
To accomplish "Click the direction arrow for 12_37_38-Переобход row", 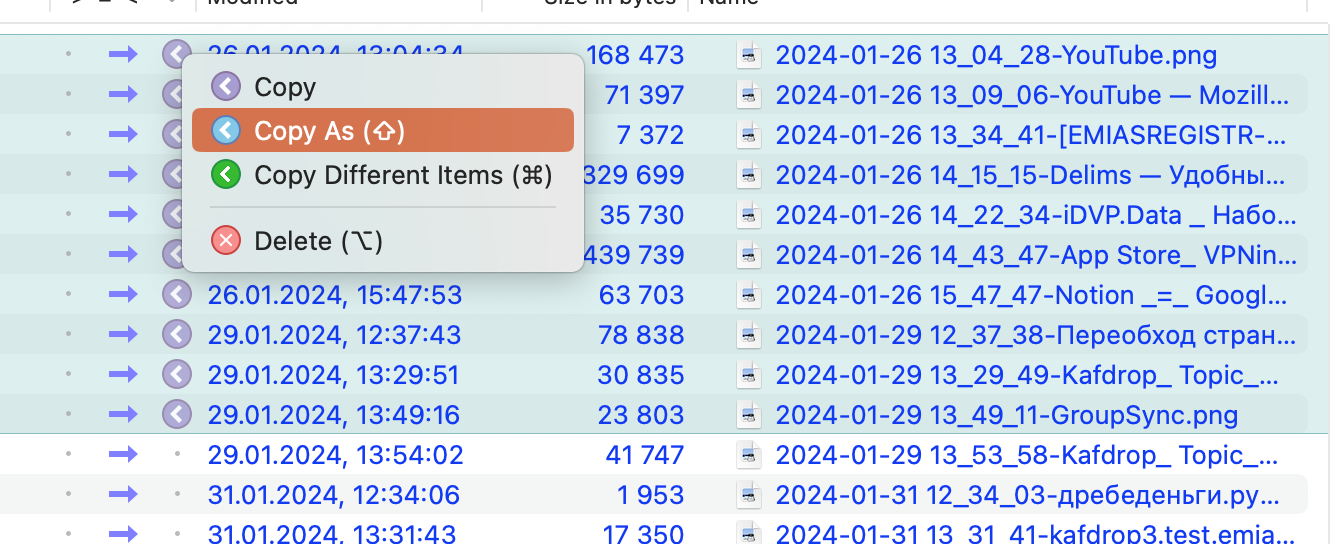I will (x=123, y=335).
